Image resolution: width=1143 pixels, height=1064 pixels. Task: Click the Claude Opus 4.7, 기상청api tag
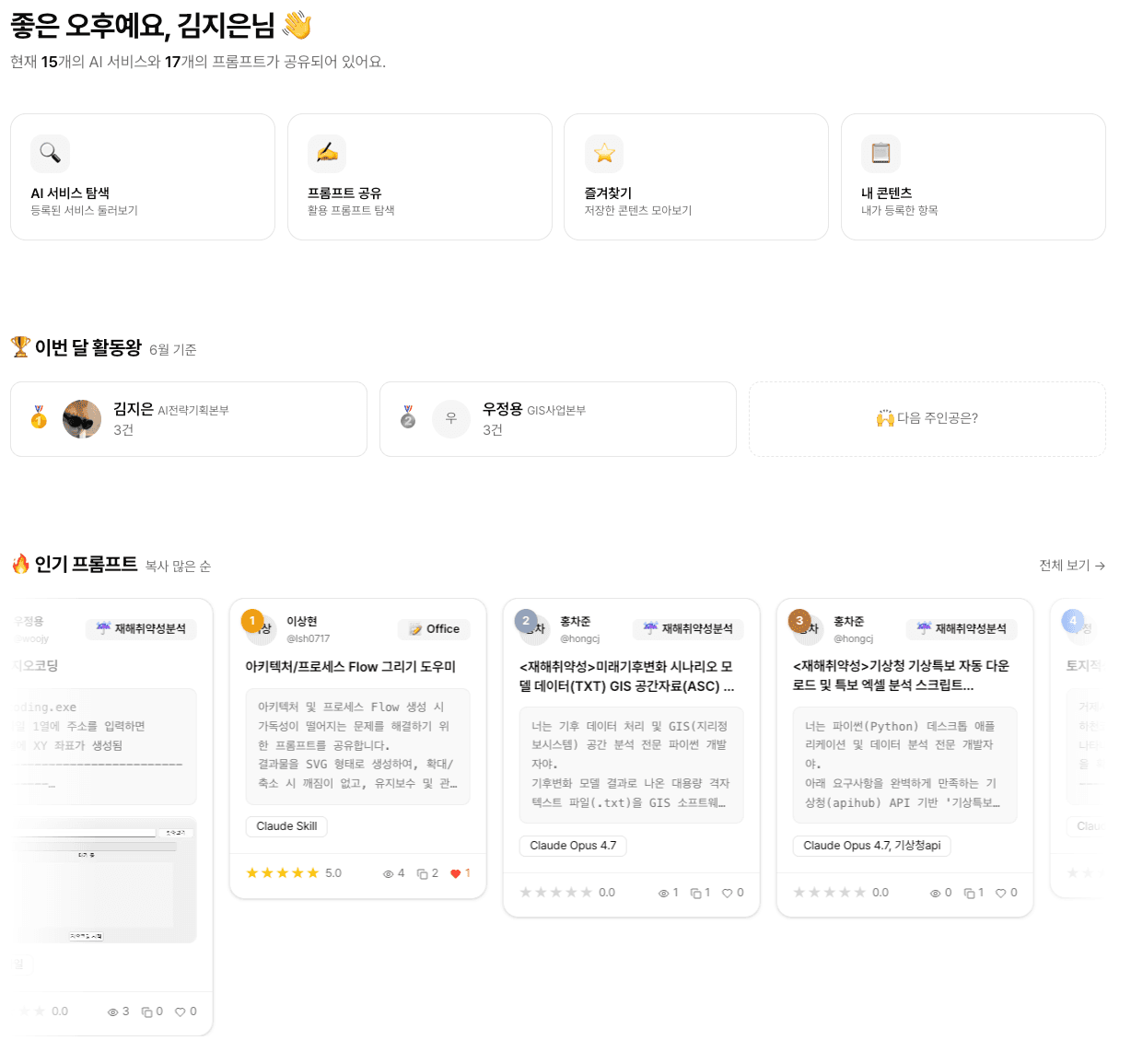871,846
